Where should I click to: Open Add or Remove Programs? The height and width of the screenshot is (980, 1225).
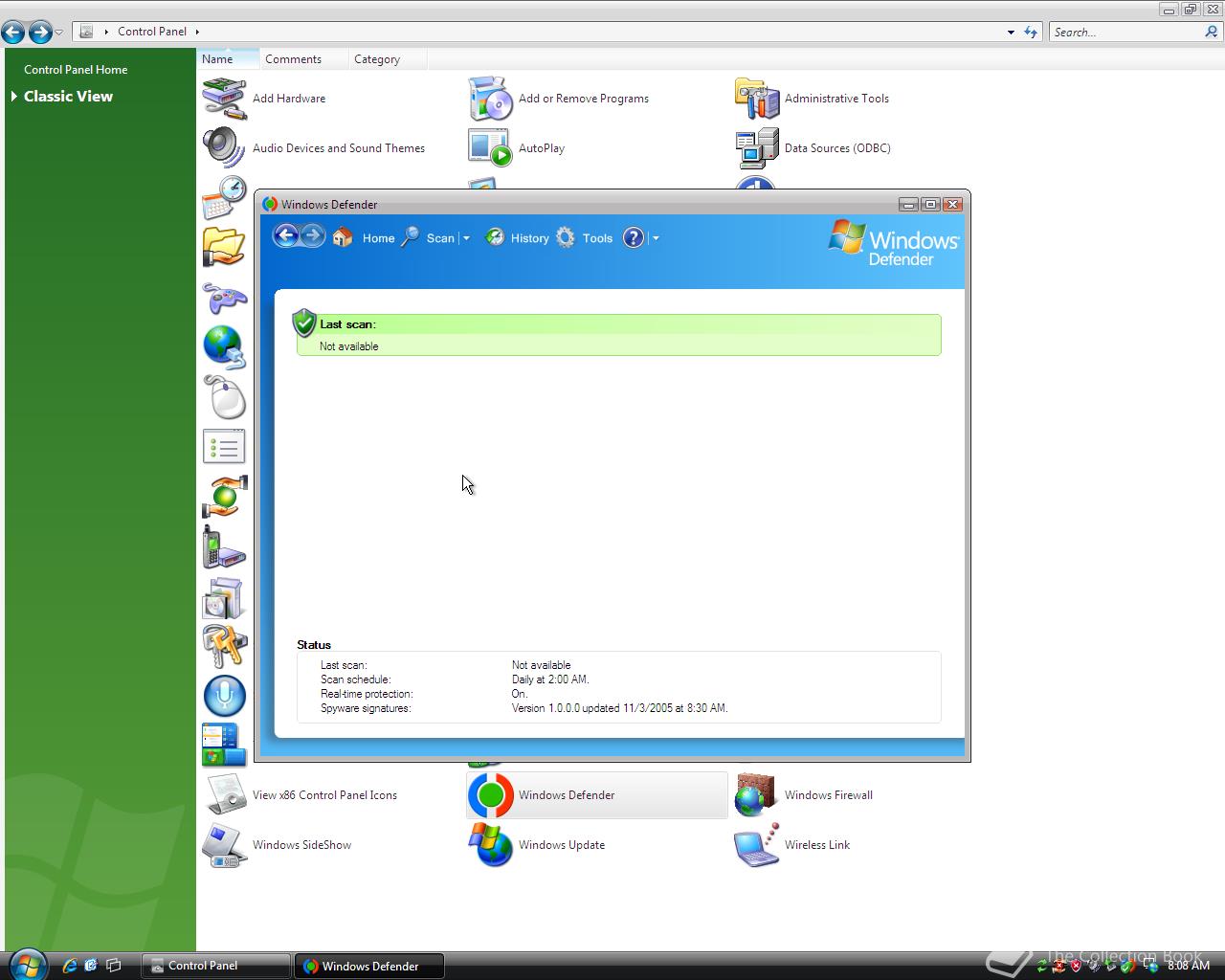click(x=558, y=98)
